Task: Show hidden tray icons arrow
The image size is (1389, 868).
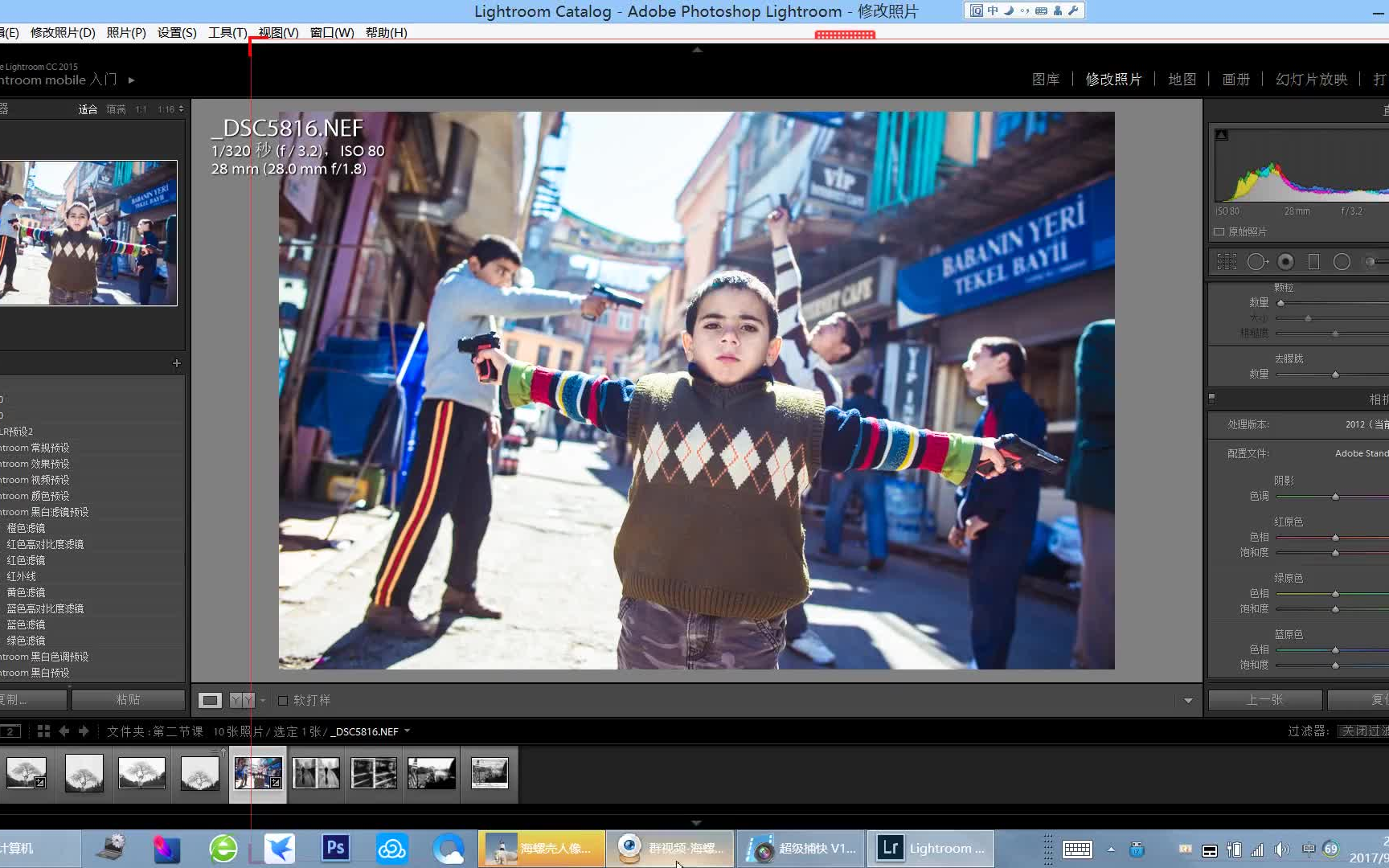Action: click(1111, 850)
